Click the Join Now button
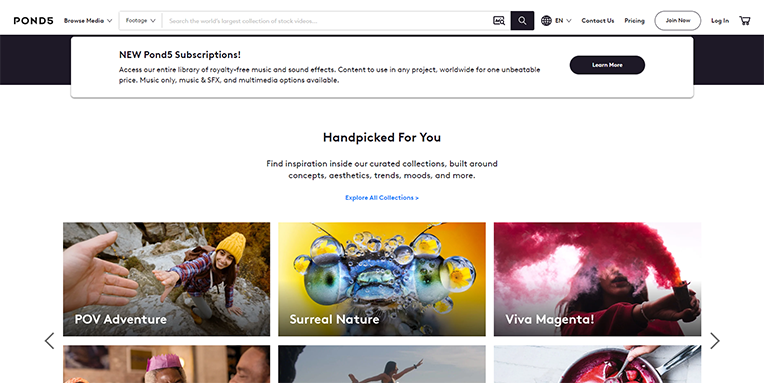764x389 pixels. point(678,20)
